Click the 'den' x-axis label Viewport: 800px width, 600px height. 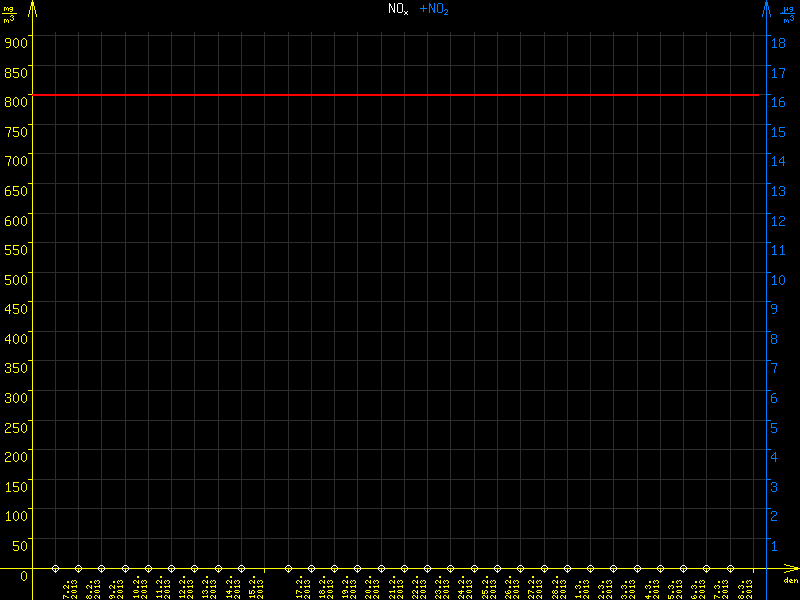(x=789, y=581)
